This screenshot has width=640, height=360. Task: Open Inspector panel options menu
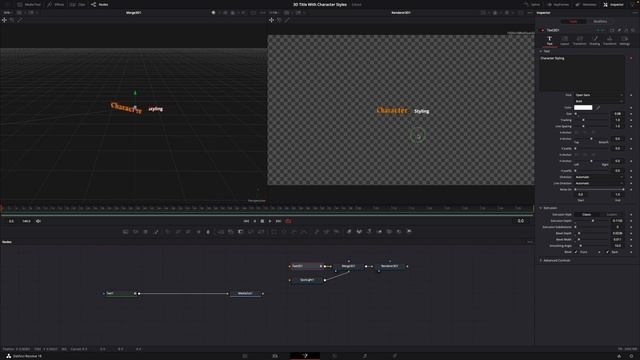[x=635, y=13]
